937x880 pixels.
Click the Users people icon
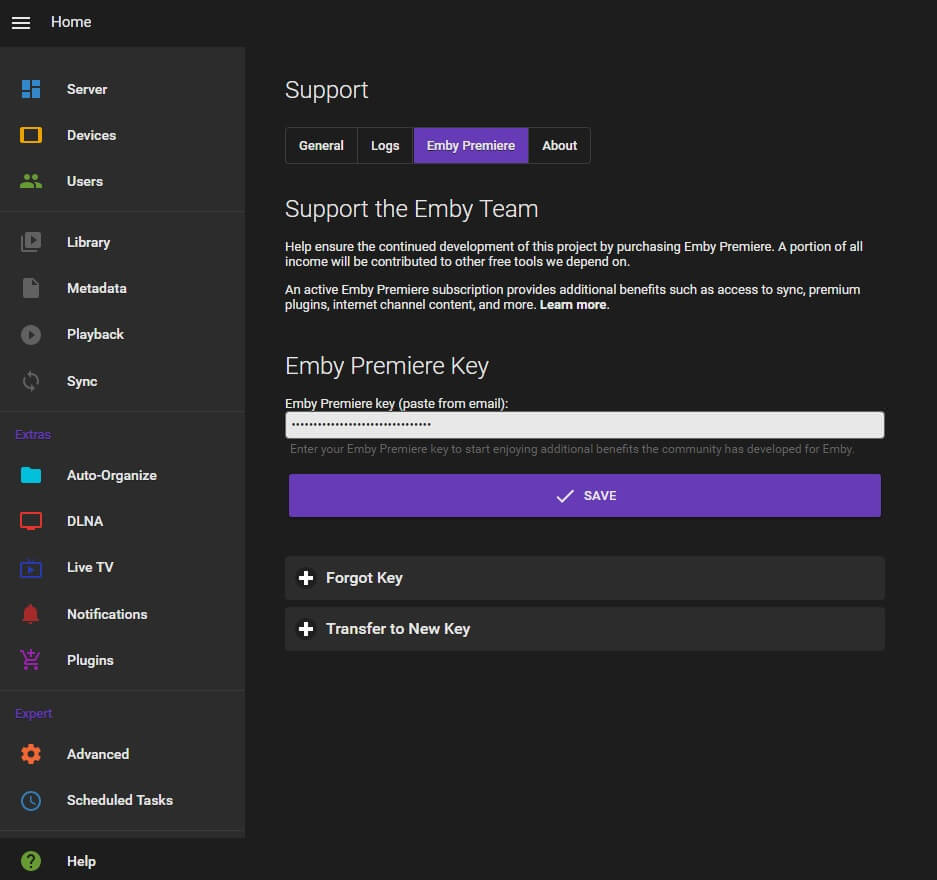point(30,181)
